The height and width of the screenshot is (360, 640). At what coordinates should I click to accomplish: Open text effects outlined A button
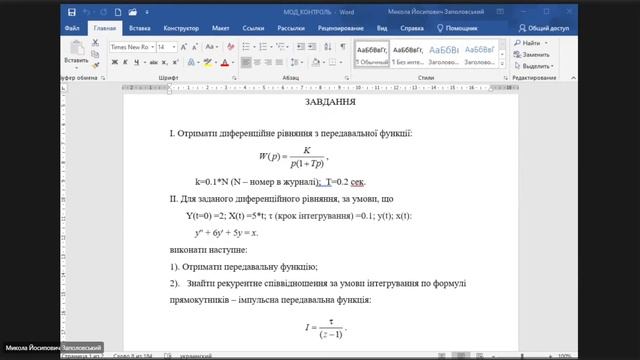(x=191, y=62)
